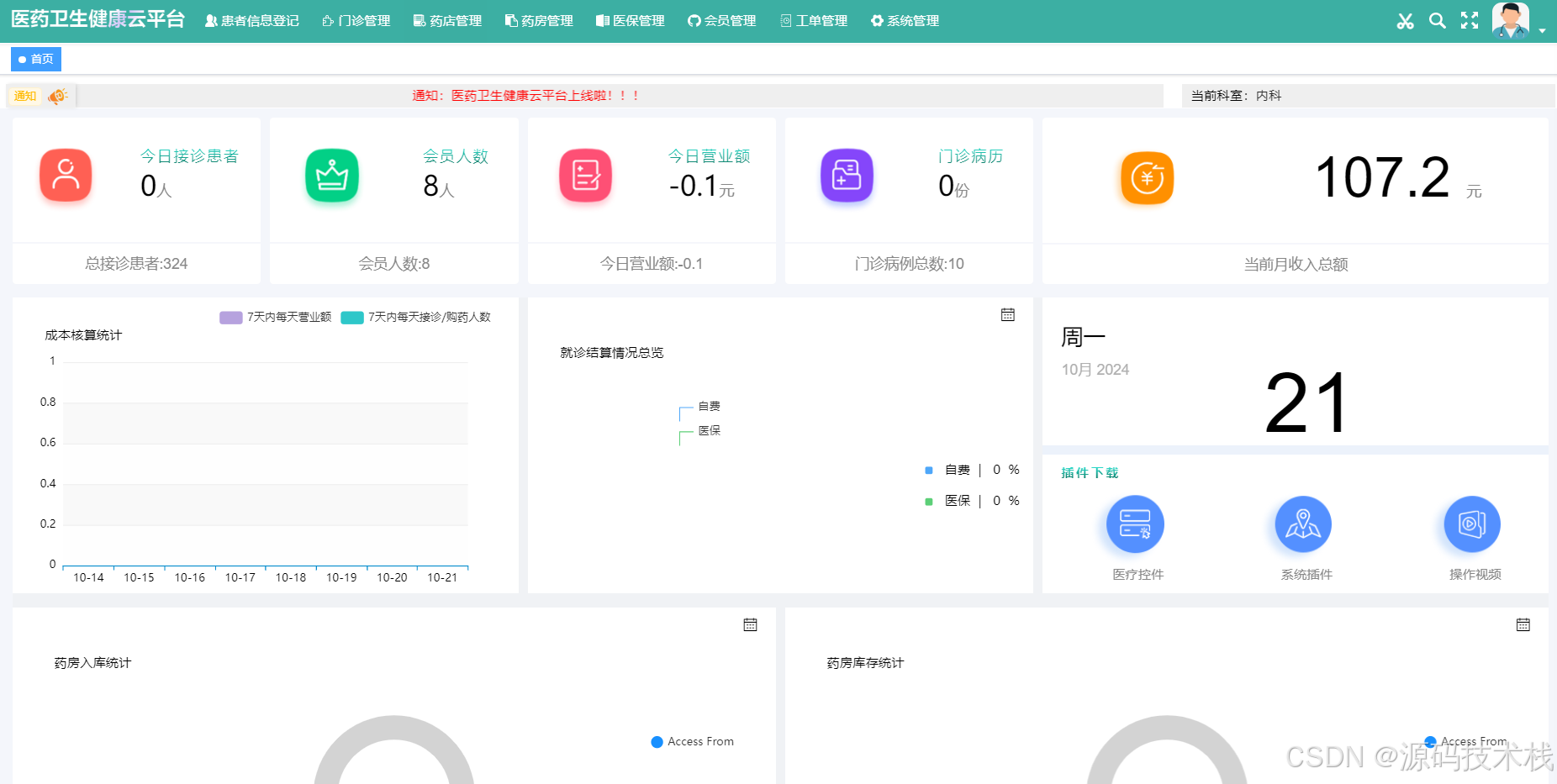1557x784 pixels.
Task: Click the 成本核算统计 chart title
Action: [83, 335]
